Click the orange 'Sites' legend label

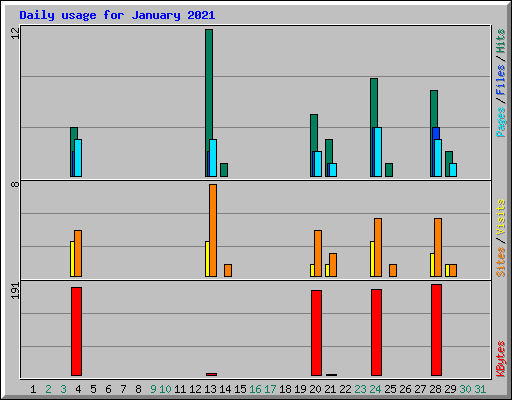point(500,262)
